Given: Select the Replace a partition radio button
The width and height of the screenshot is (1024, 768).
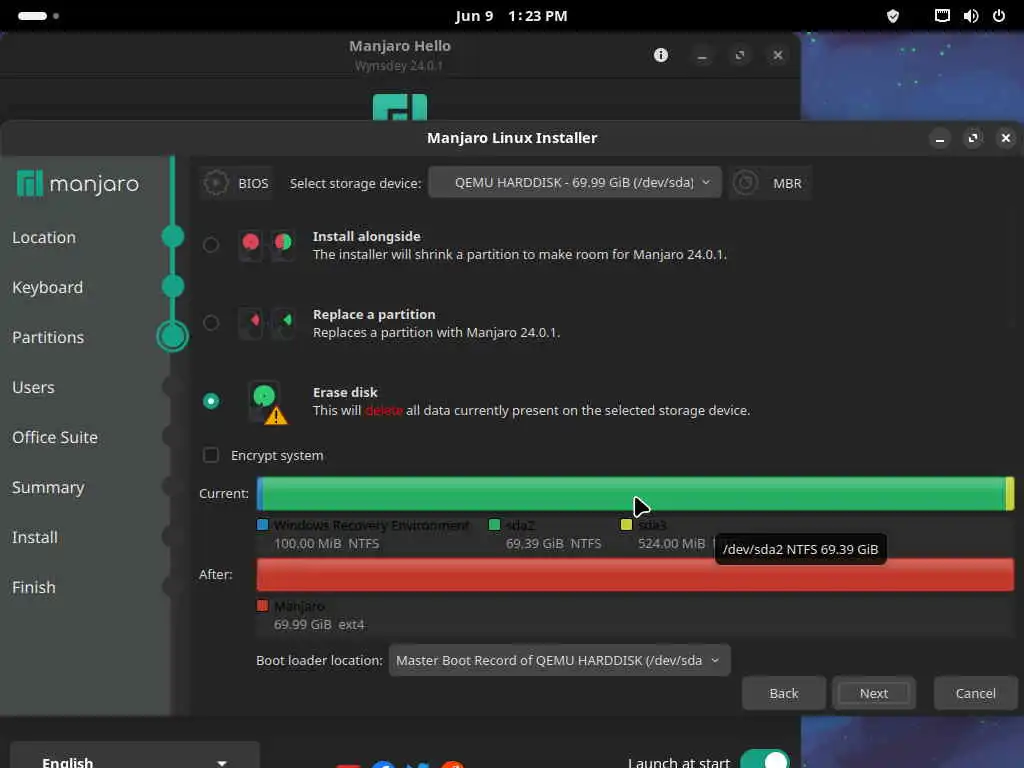Looking at the screenshot, I should pos(211,323).
